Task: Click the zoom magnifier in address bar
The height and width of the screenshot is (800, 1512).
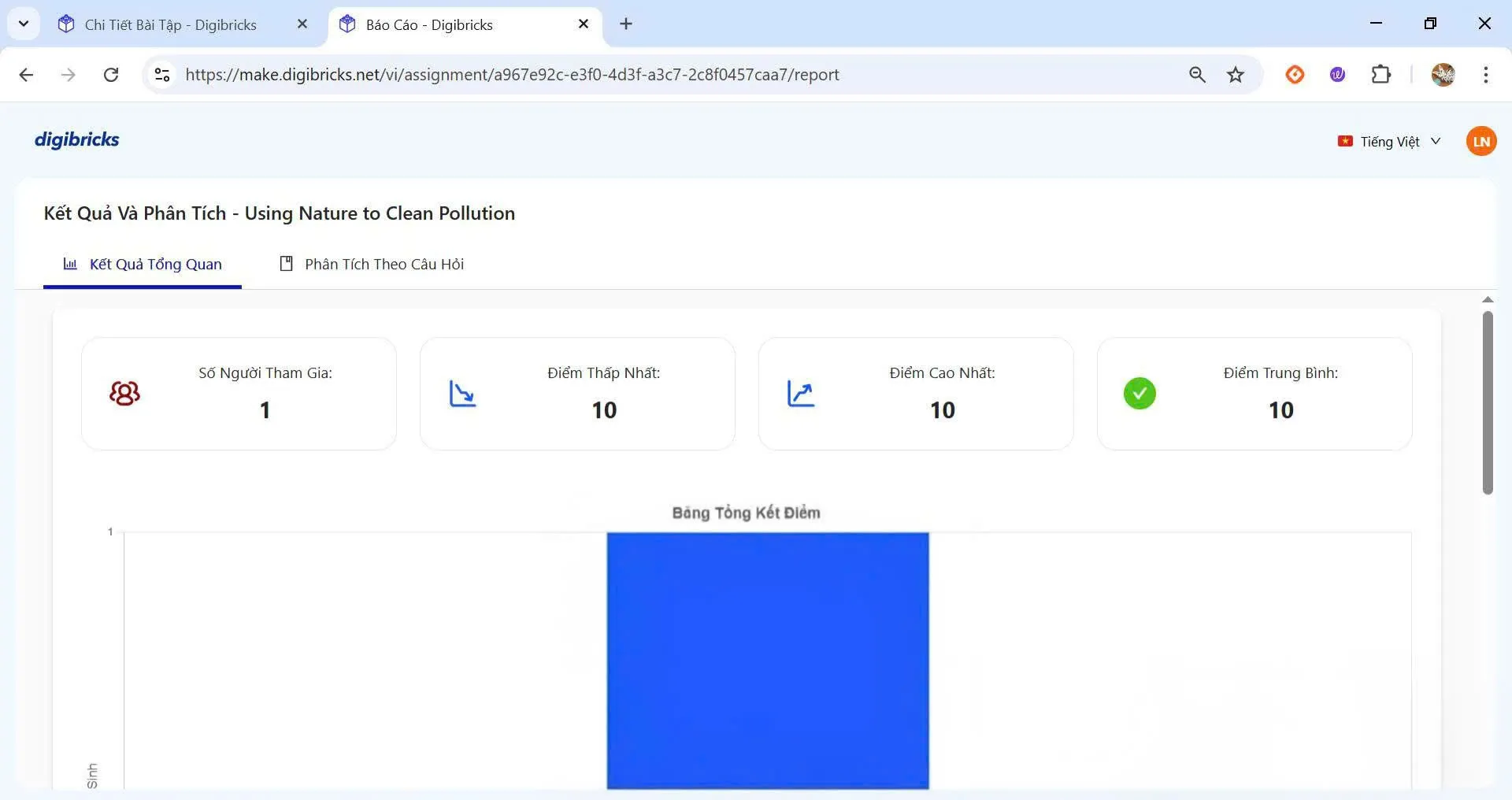Action: 1197,75
